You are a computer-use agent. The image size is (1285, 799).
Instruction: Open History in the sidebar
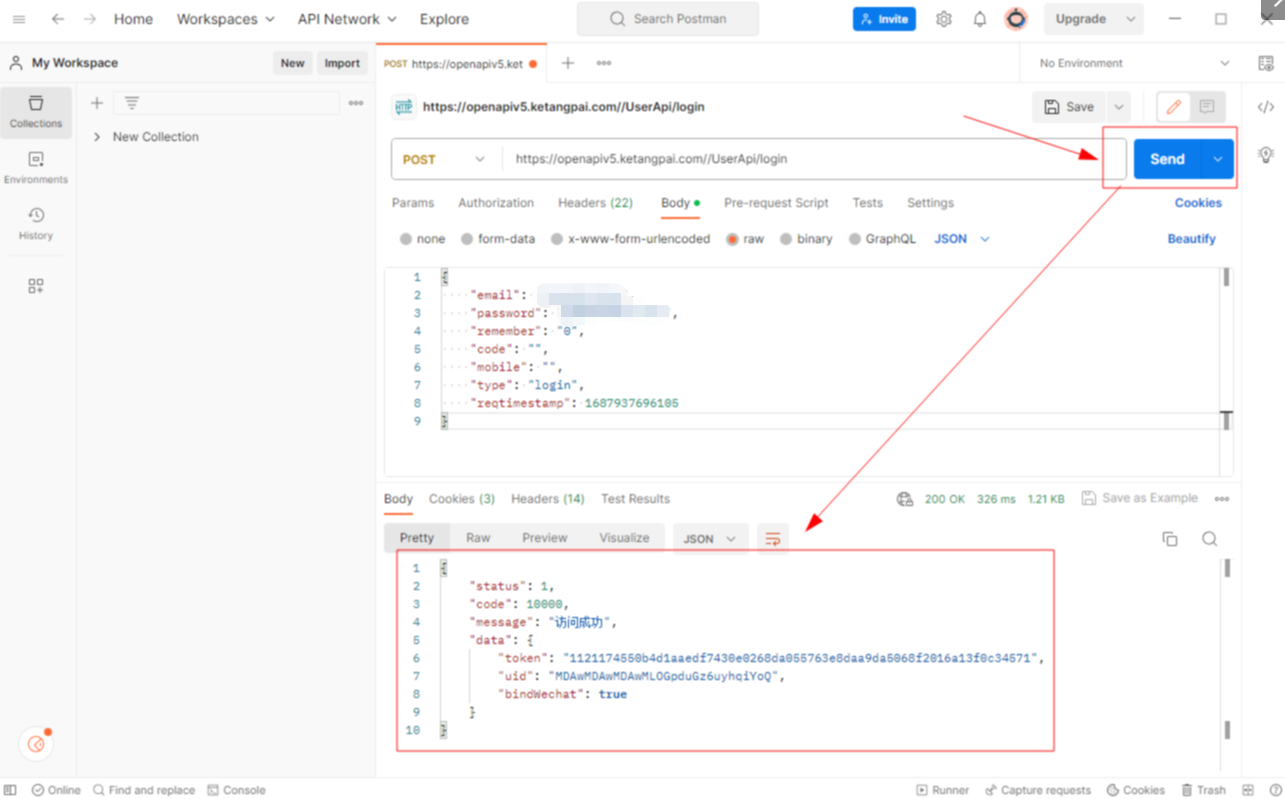[x=36, y=224]
